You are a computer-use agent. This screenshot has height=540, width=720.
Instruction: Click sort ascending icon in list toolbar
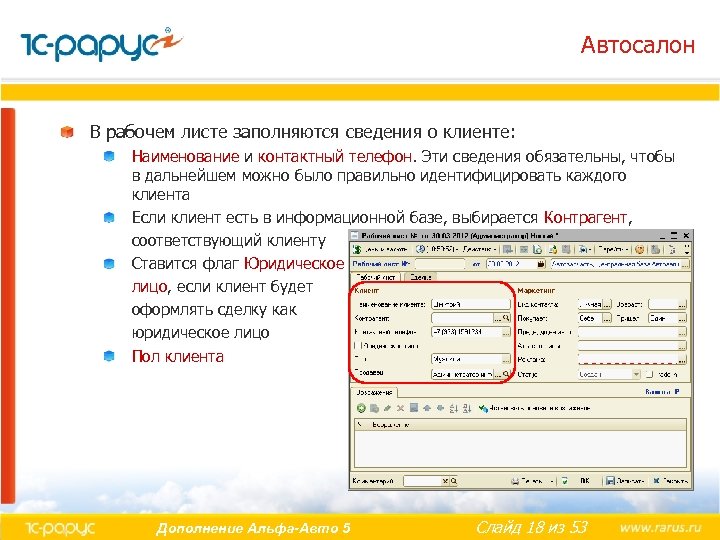pyautogui.click(x=454, y=408)
